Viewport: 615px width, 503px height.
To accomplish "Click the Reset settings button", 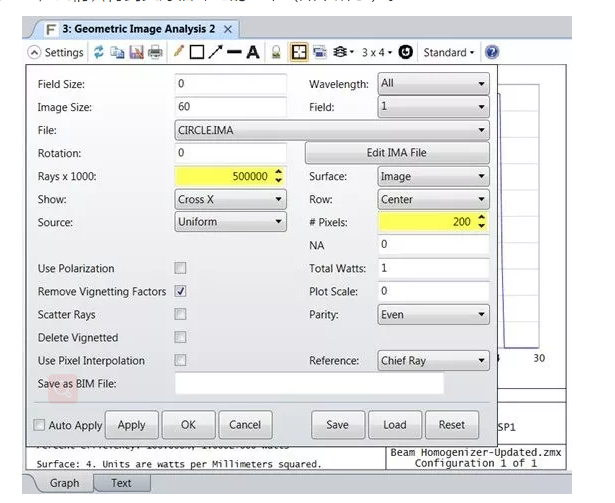I will tap(452, 425).
